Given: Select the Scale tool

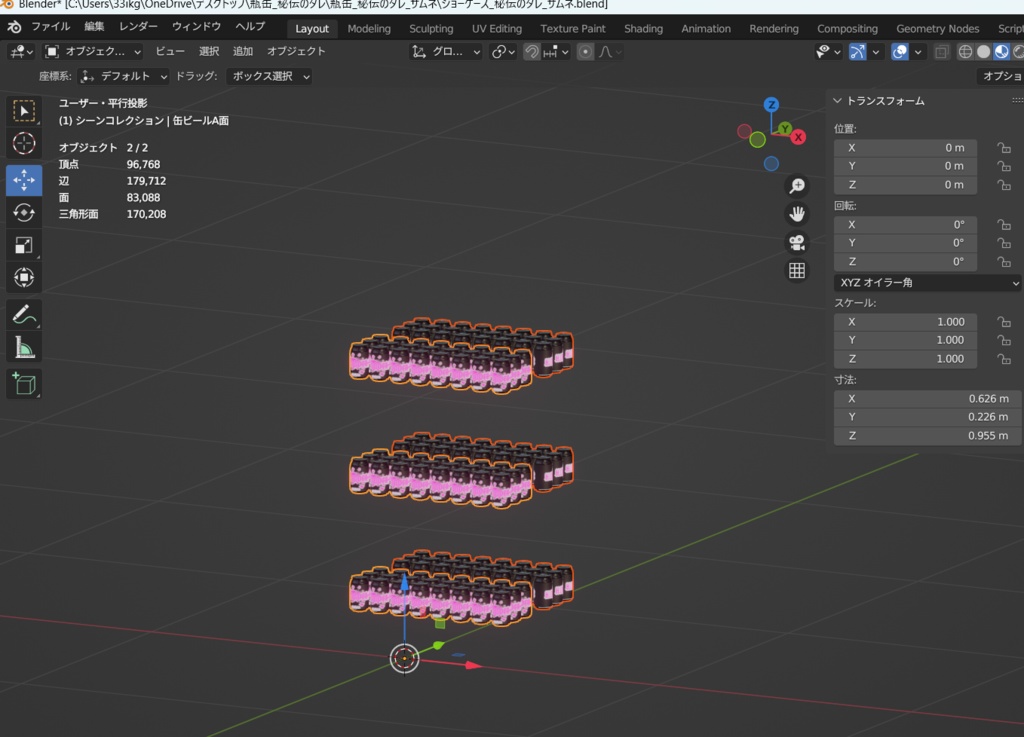Looking at the screenshot, I should point(24,245).
